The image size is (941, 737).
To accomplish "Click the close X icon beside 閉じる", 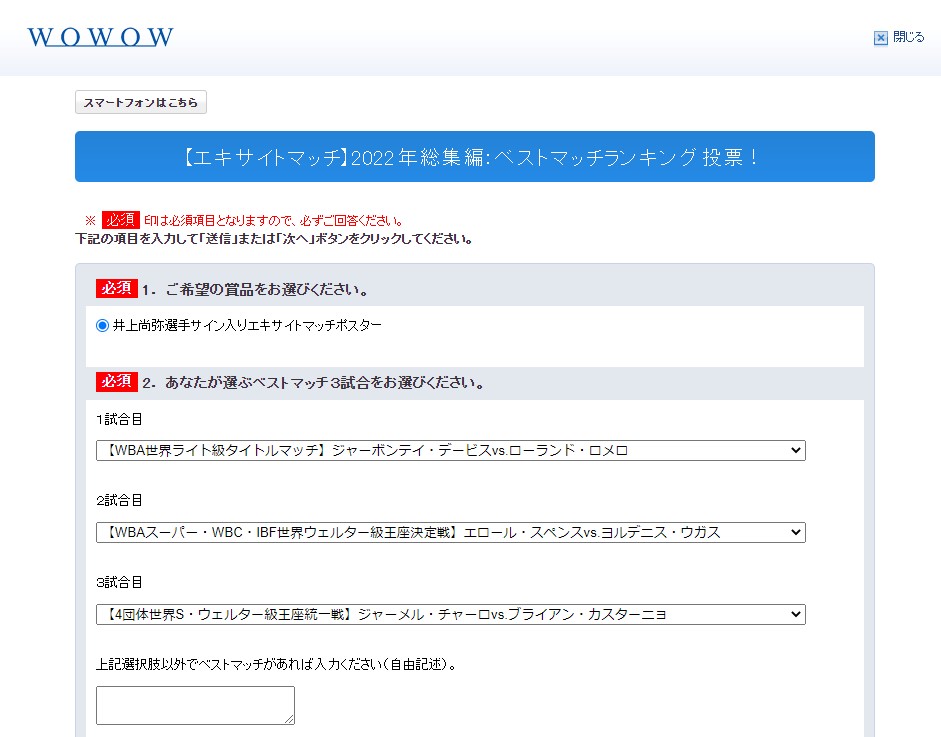I will coord(880,38).
